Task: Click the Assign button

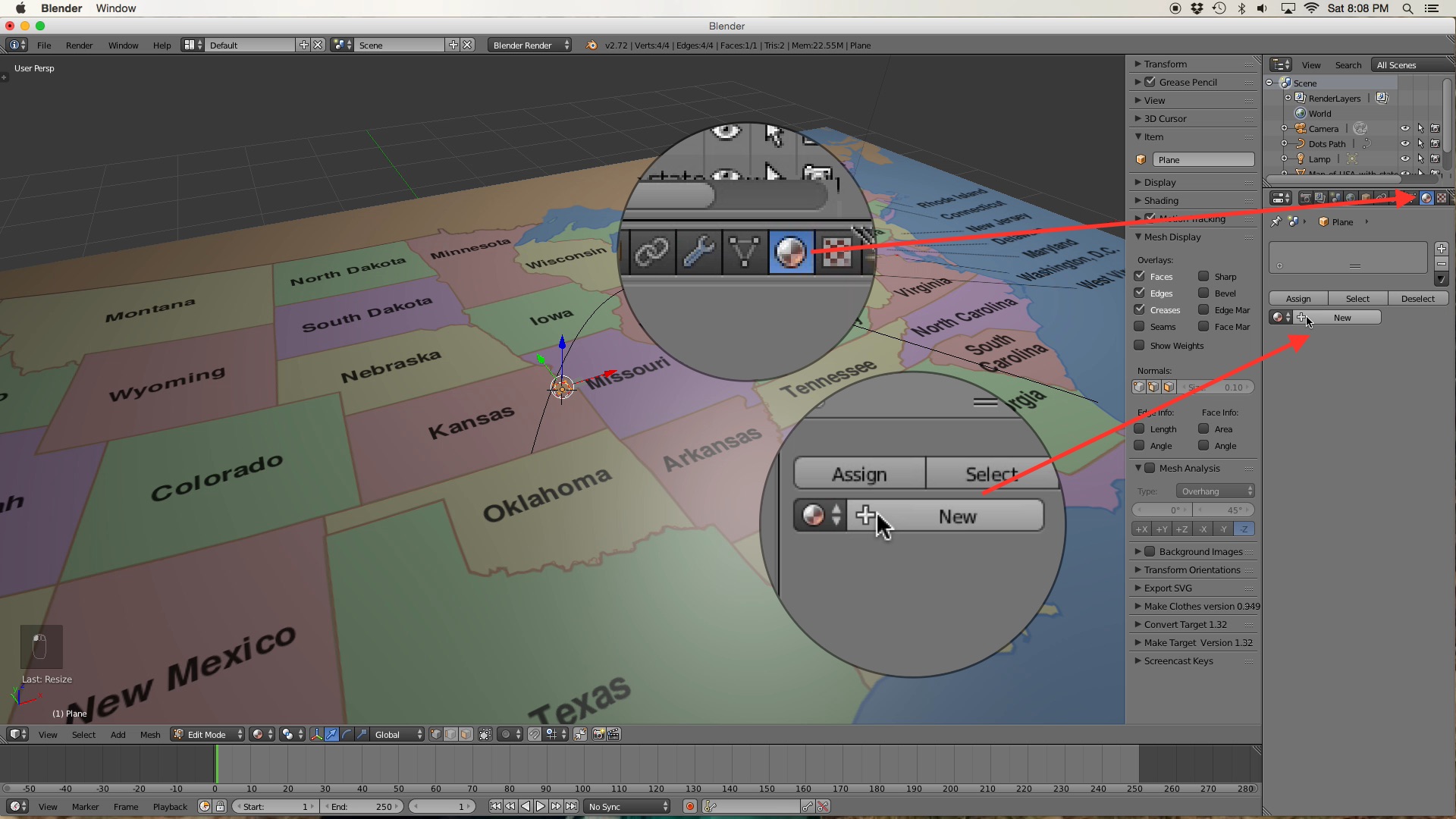Action: (x=1298, y=298)
